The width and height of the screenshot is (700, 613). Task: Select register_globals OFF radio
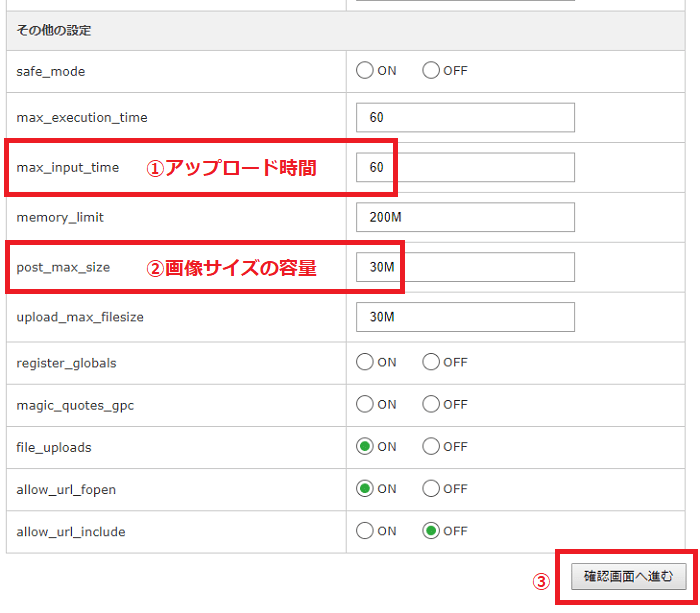(431, 362)
